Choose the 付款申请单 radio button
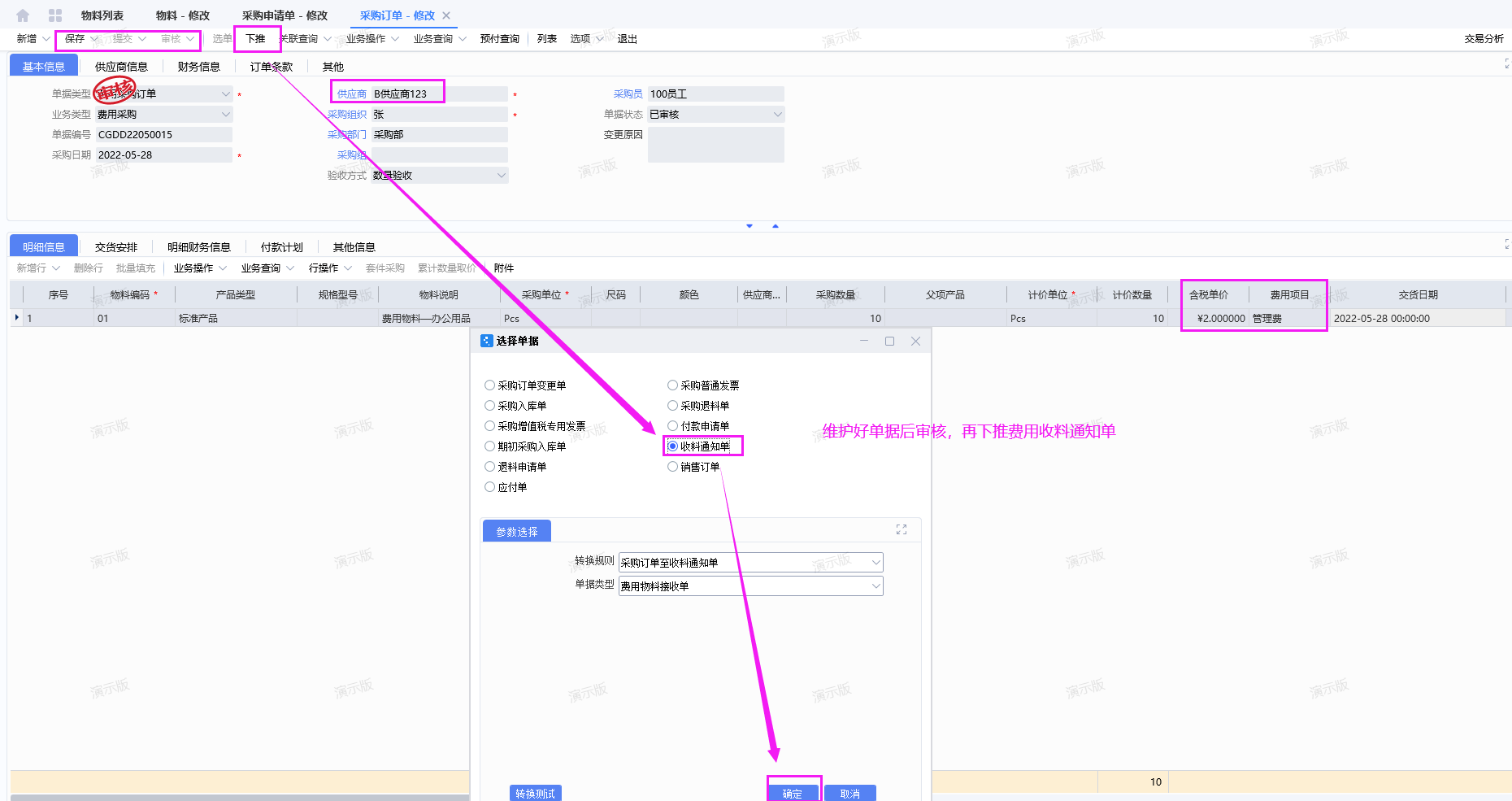This screenshot has height=801, width=1512. (673, 426)
